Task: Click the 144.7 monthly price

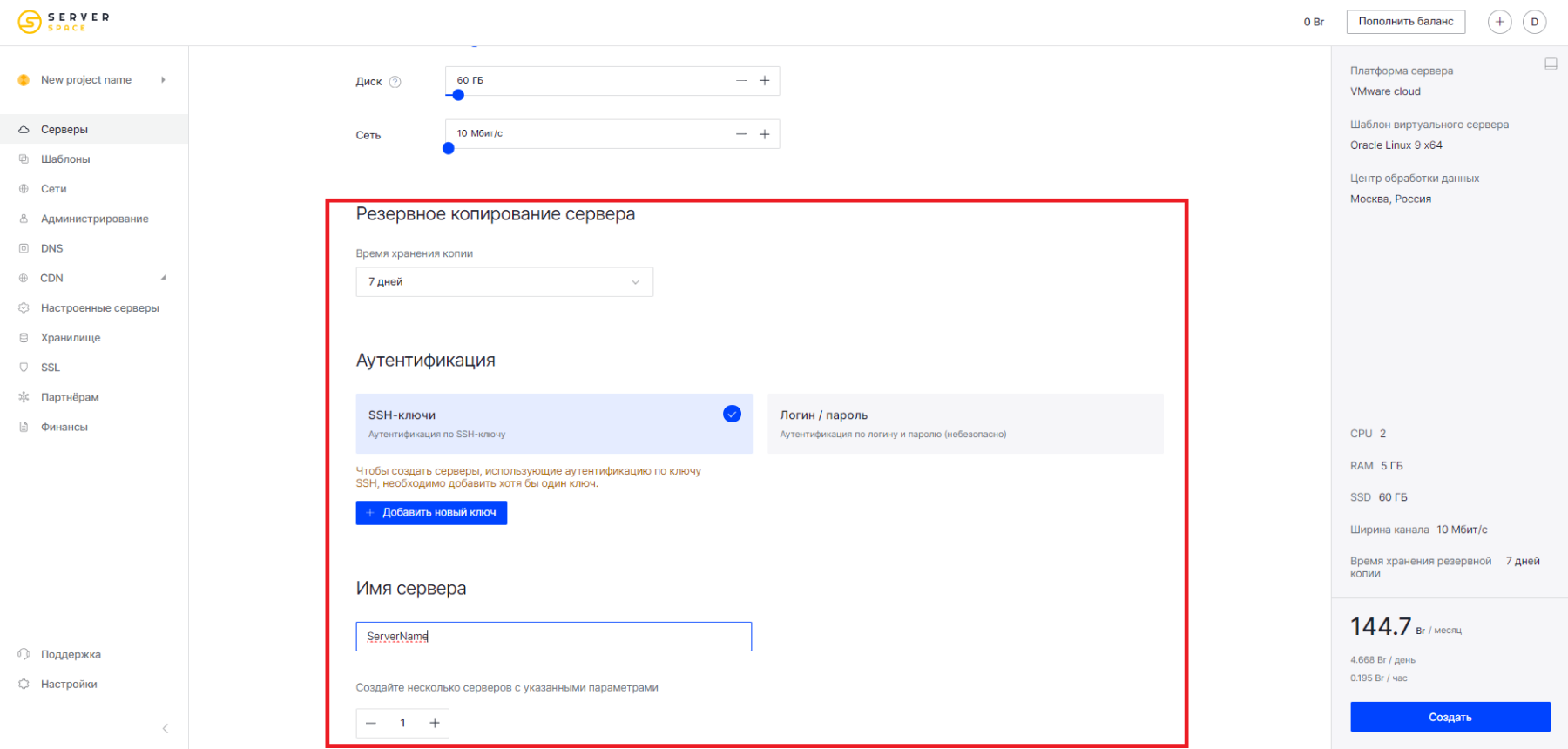Action: (1381, 627)
